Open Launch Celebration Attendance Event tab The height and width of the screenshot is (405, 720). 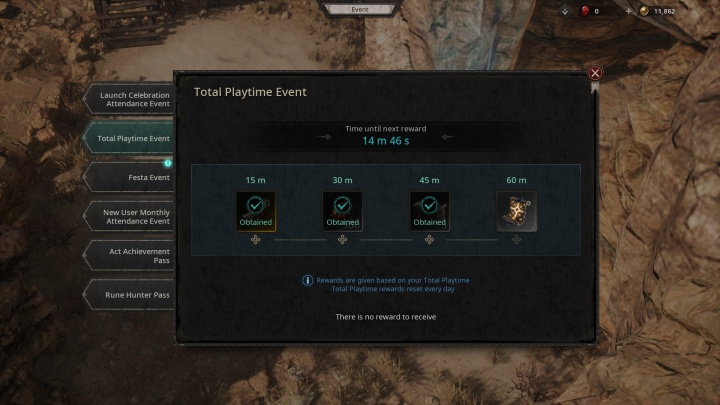coord(129,99)
